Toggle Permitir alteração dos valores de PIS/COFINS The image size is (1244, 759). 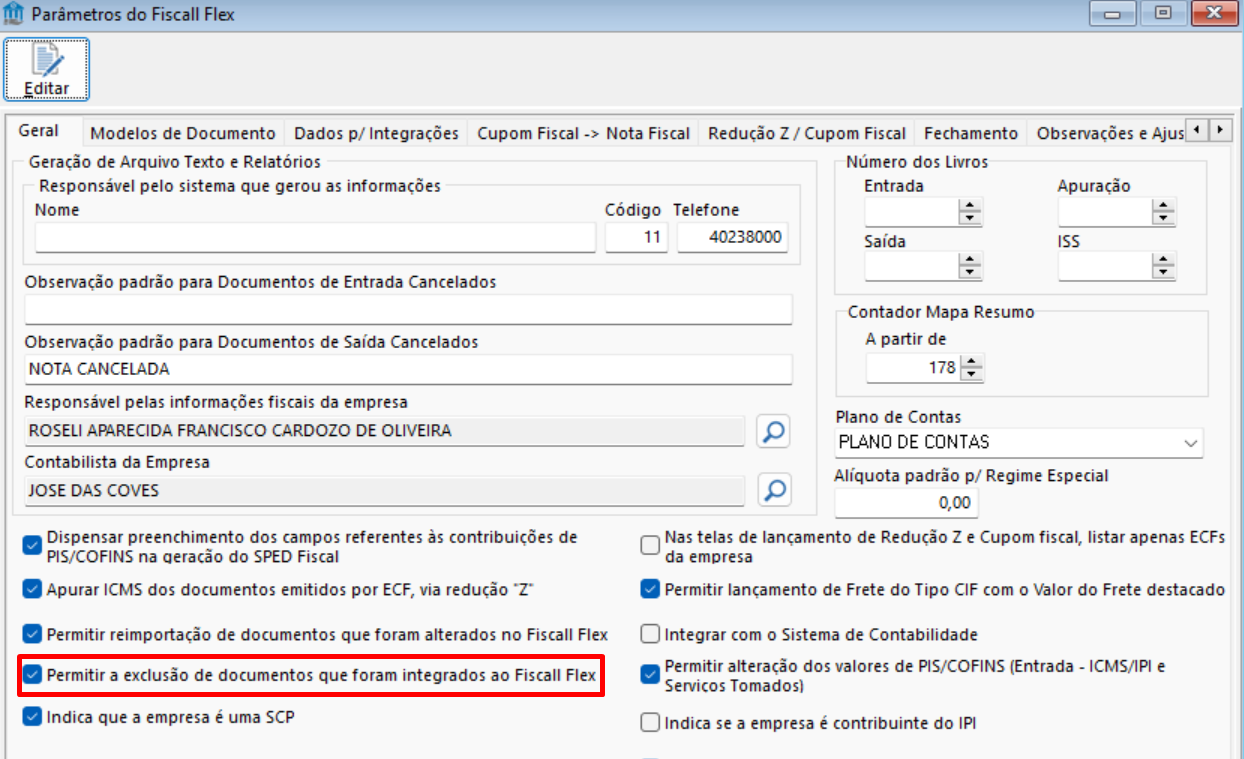650,675
